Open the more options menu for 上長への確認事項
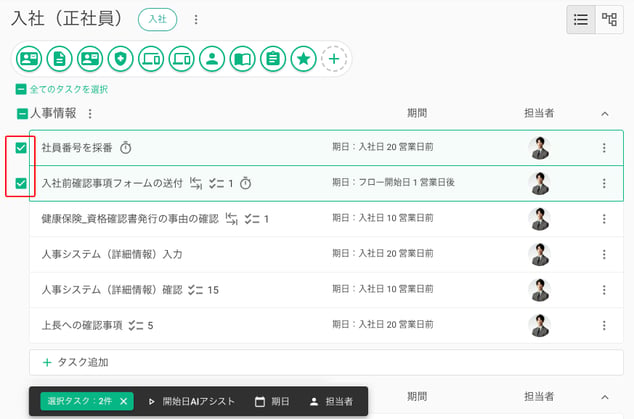Image resolution: width=634 pixels, height=419 pixels. (x=604, y=326)
